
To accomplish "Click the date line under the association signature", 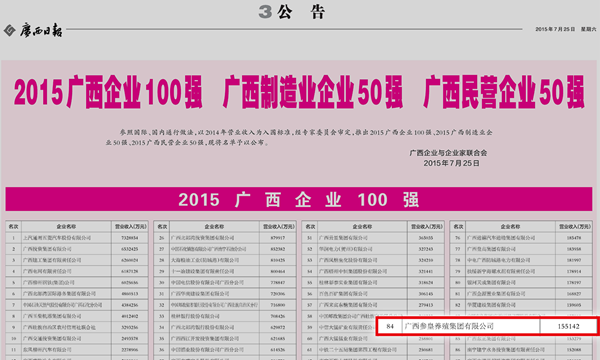I will tap(451, 163).
